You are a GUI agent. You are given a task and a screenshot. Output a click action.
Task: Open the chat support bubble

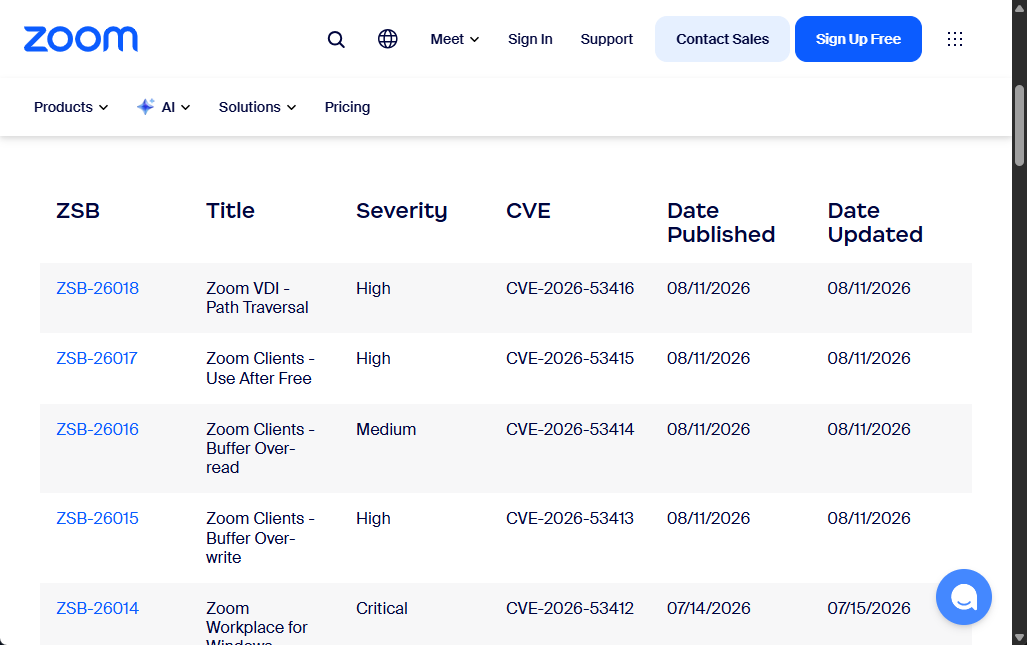[x=963, y=597]
